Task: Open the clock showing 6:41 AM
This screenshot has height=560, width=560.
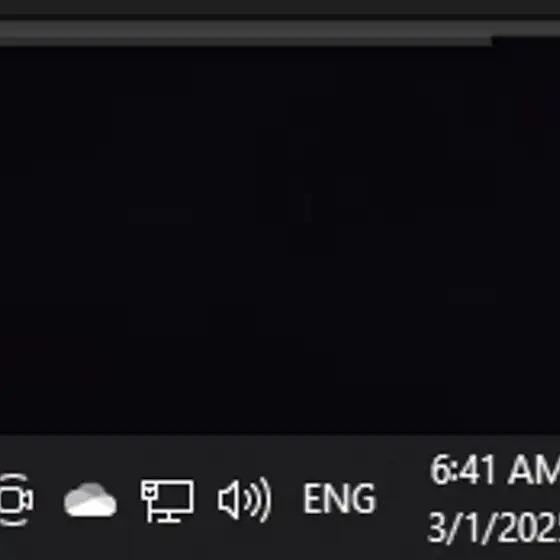Action: click(495, 470)
